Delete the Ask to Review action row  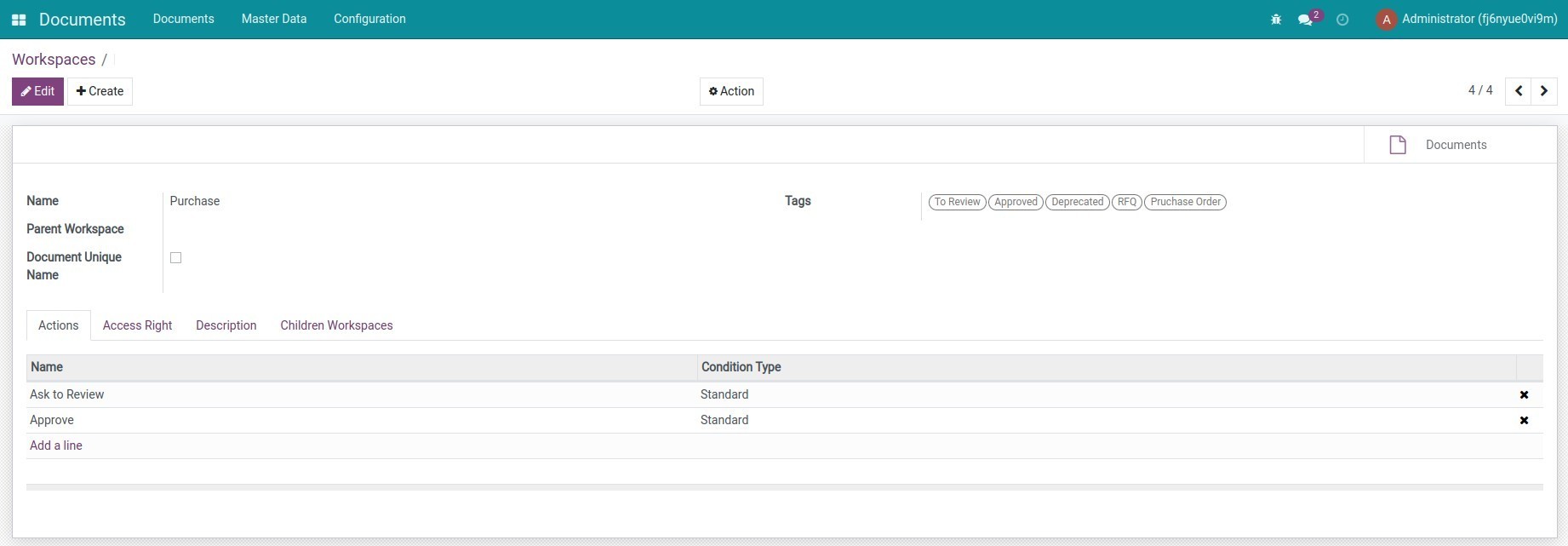[1524, 394]
